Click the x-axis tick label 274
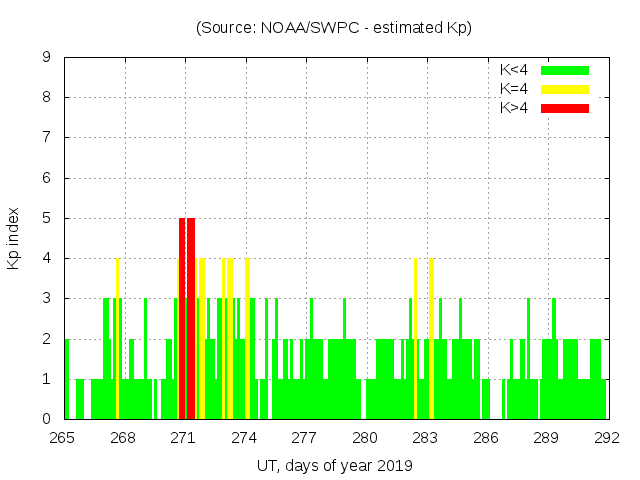The width and height of the screenshot is (640, 480). (244, 438)
